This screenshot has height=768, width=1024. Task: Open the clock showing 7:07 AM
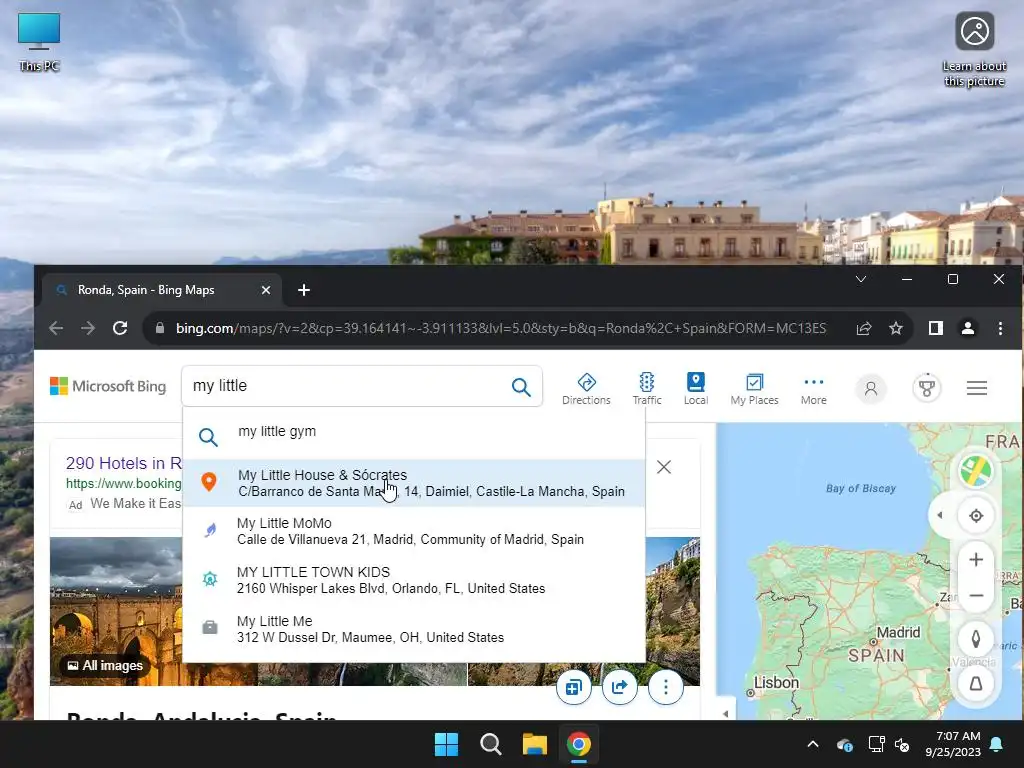coord(953,744)
